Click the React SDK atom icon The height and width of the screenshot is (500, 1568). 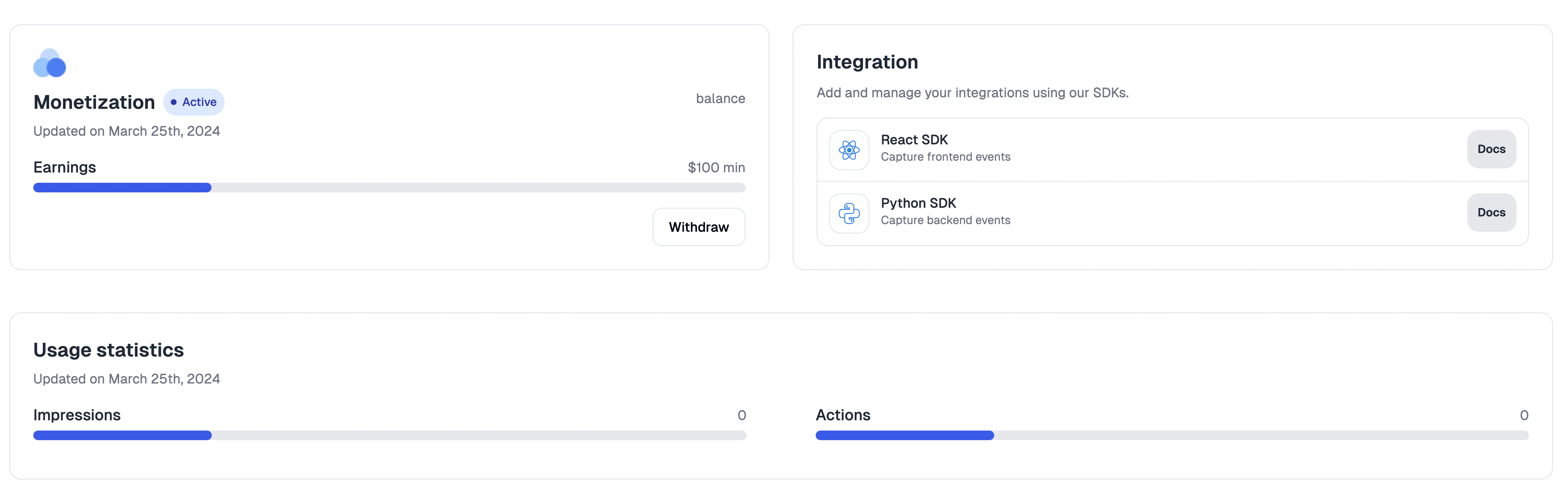849,150
